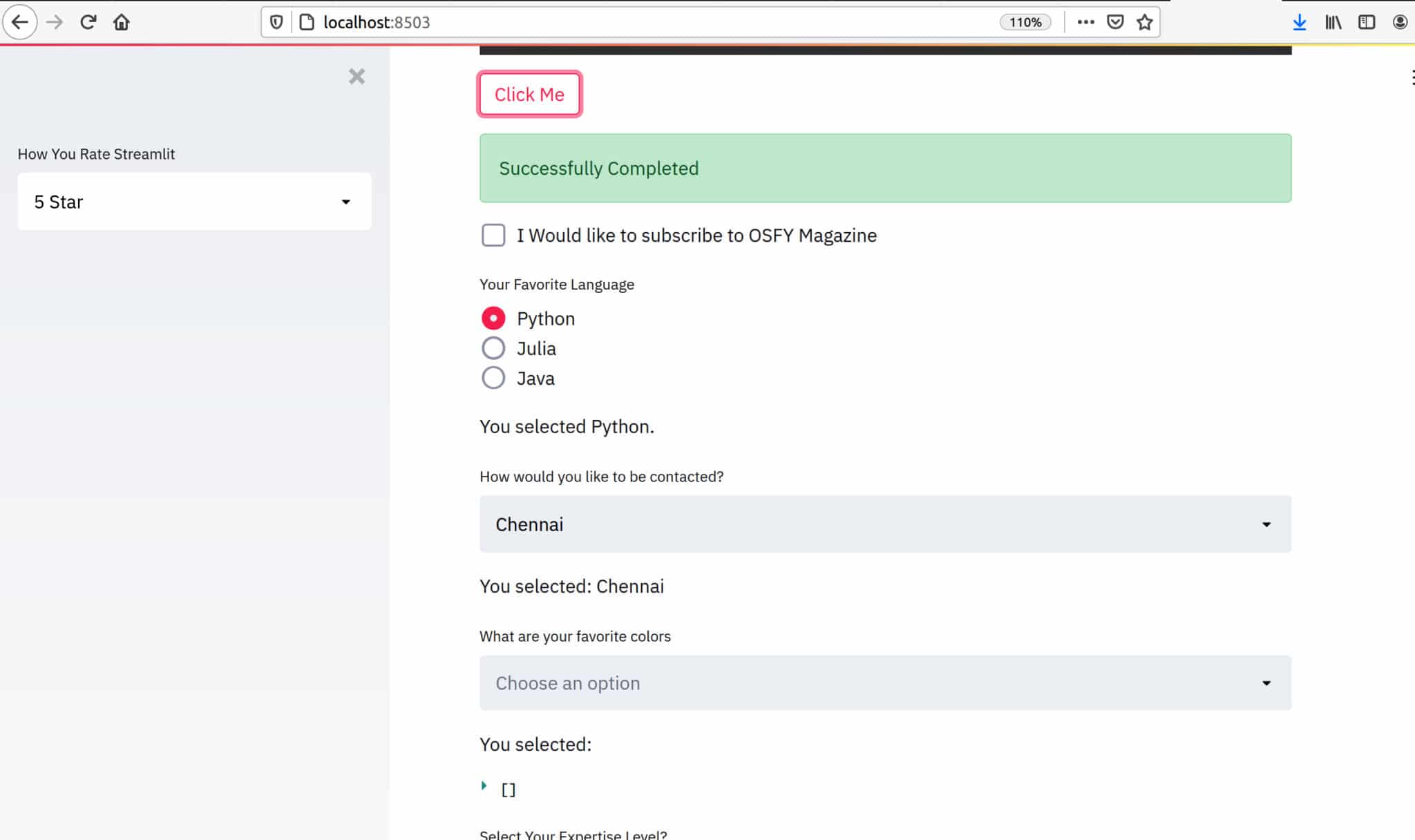This screenshot has height=840, width=1415.
Task: Click the browser back arrow button
Action: tap(20, 22)
